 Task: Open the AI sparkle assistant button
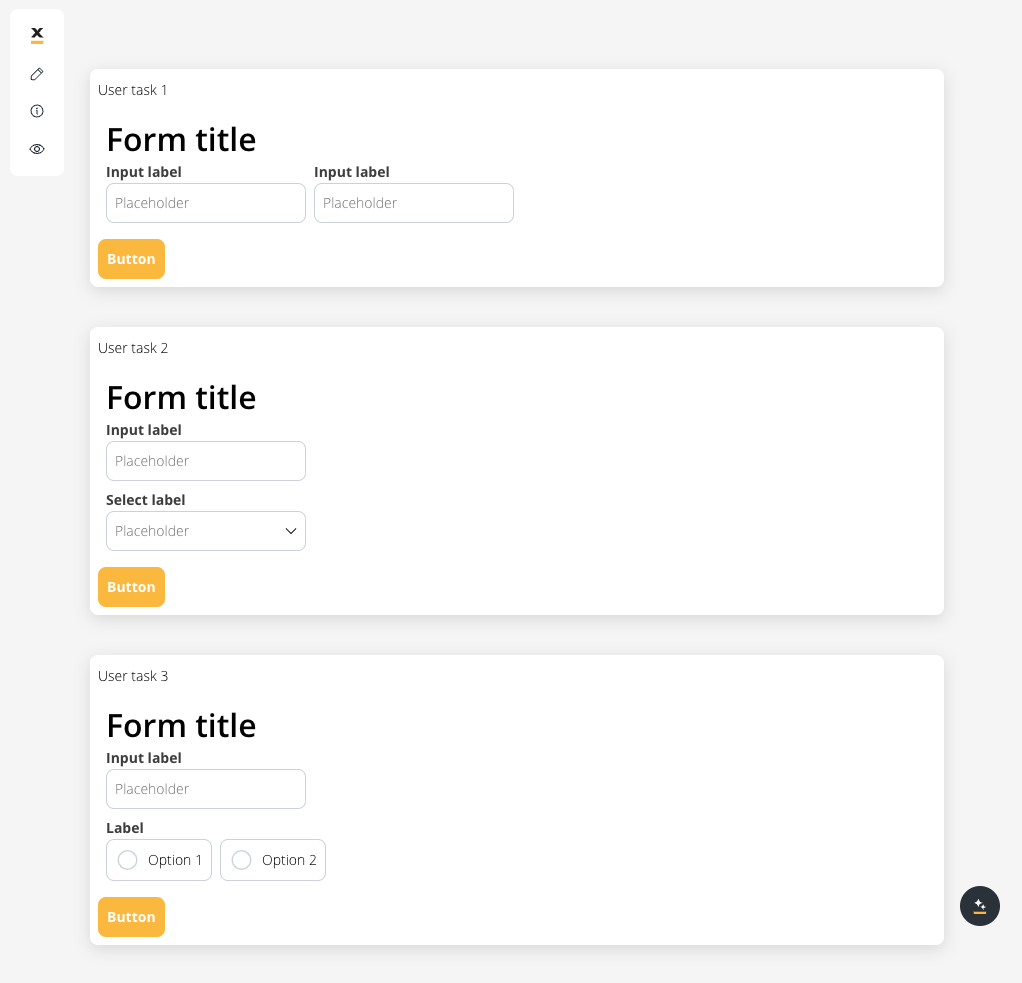(979, 905)
